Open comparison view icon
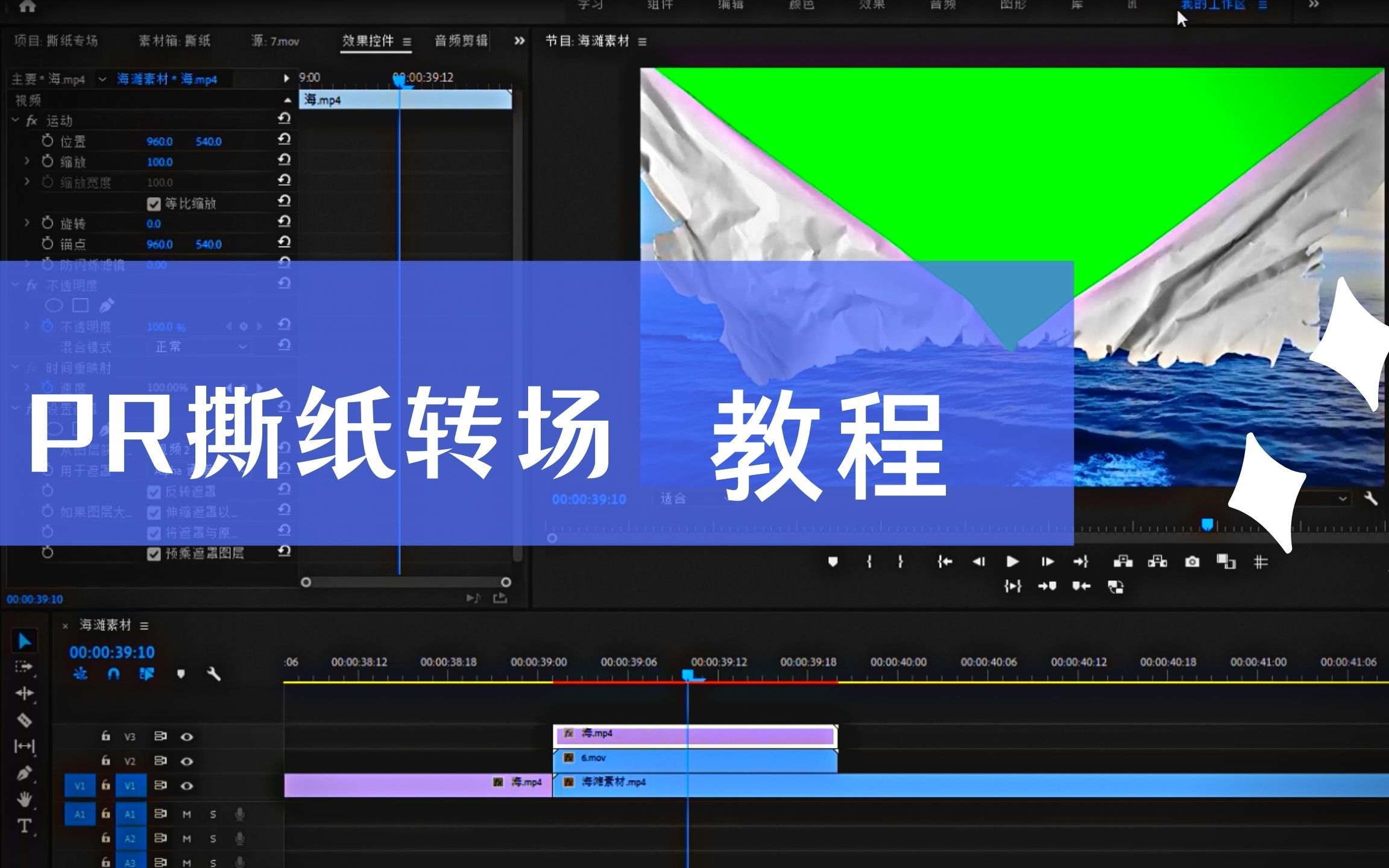Viewport: 1389px width, 868px height. [1226, 562]
